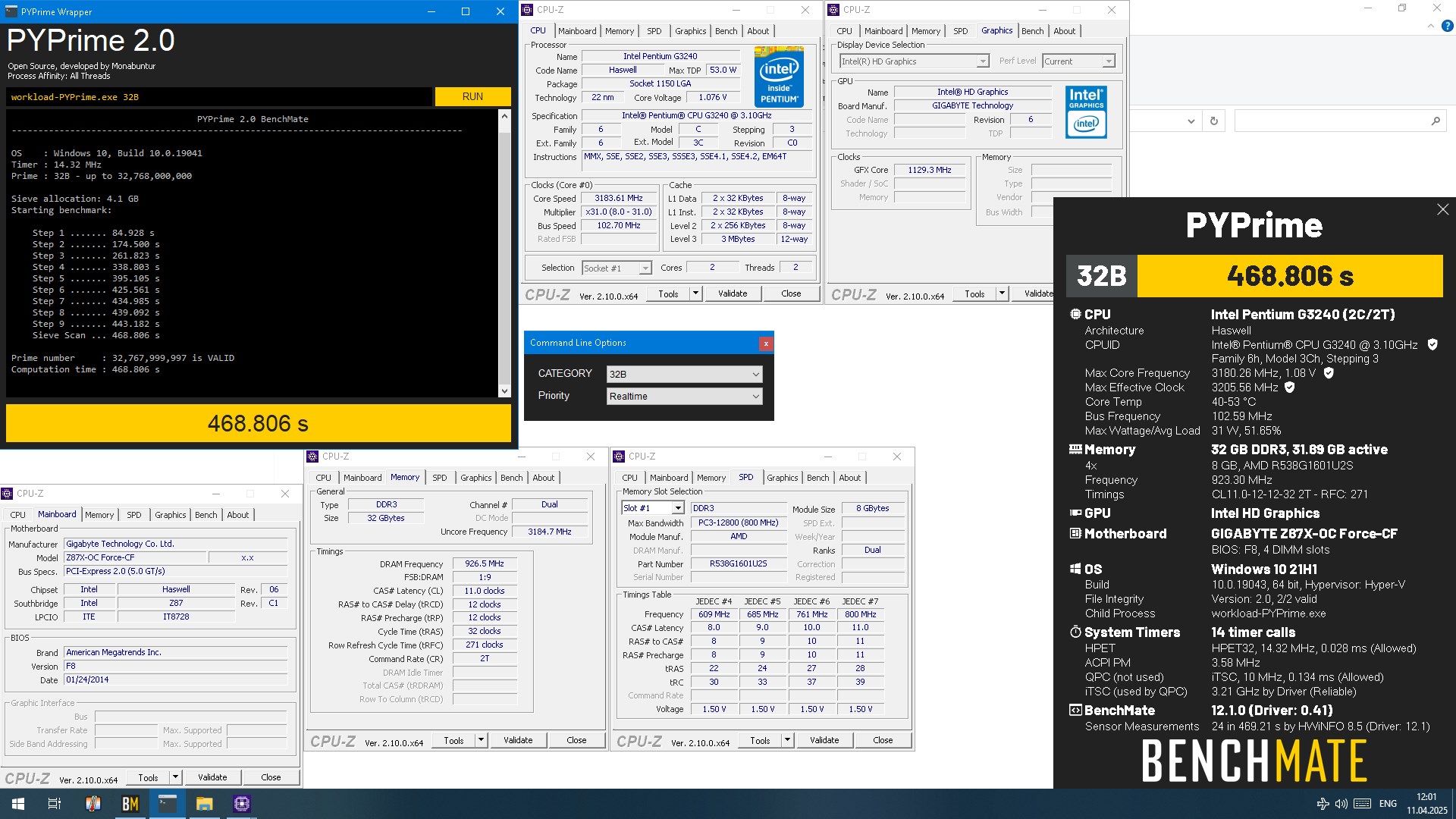This screenshot has height=819, width=1456.
Task: Click the Memory section icon in BenchMate
Action: pyautogui.click(x=1075, y=450)
